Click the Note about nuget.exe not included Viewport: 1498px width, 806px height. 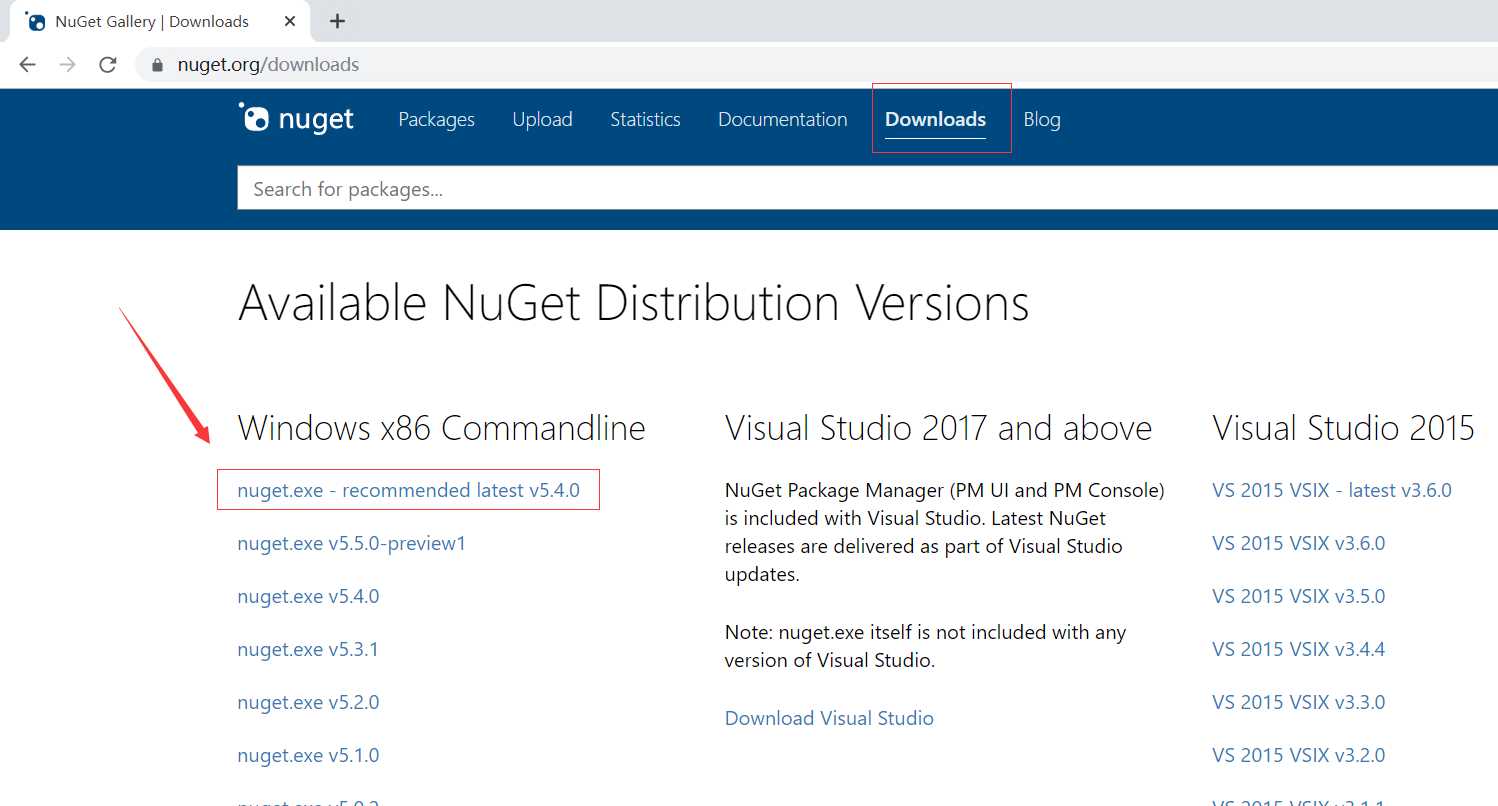tap(925, 646)
